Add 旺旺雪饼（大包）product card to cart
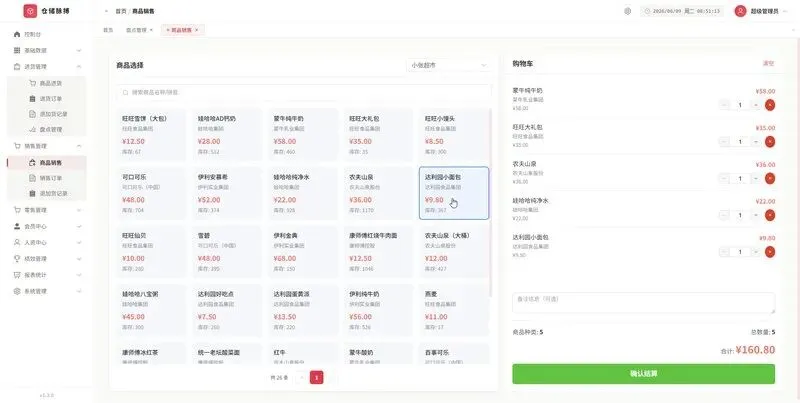Screen dimensions: 800x403 point(151,134)
